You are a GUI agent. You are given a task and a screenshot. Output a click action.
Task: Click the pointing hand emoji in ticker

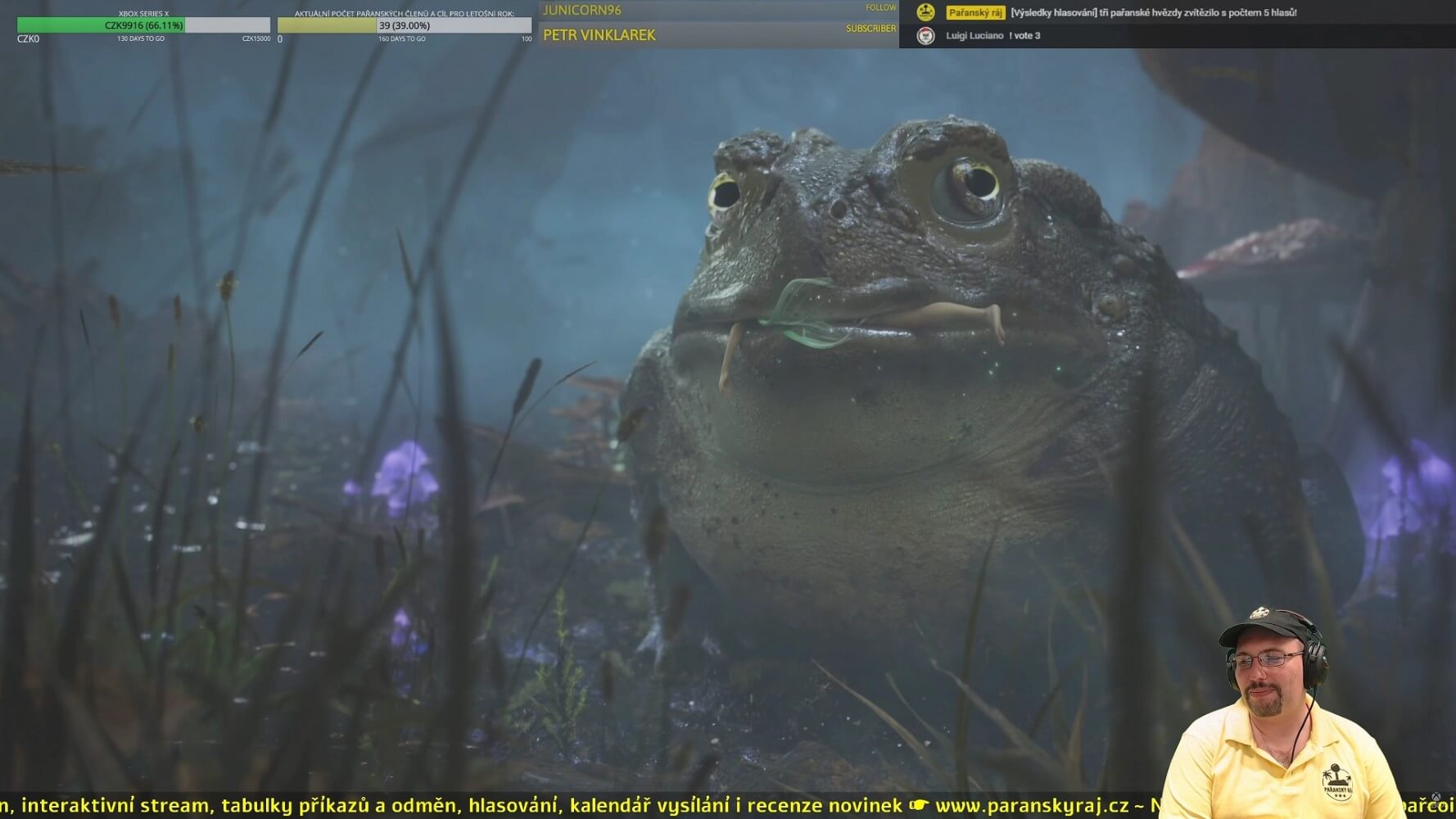(x=919, y=806)
